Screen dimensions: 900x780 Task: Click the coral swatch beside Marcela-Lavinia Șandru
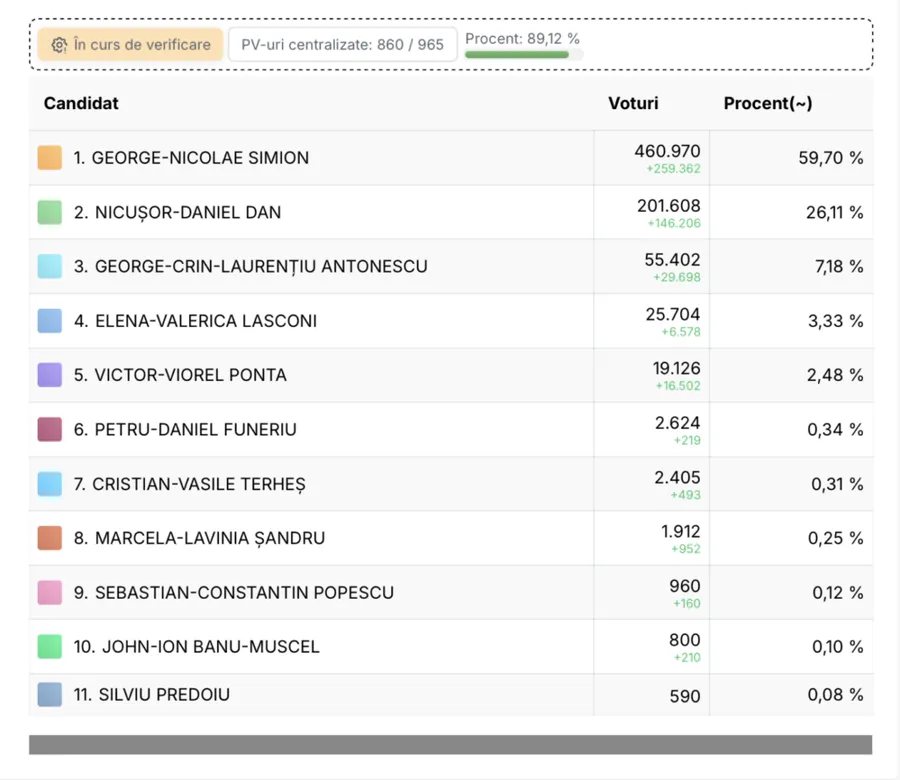click(50, 538)
